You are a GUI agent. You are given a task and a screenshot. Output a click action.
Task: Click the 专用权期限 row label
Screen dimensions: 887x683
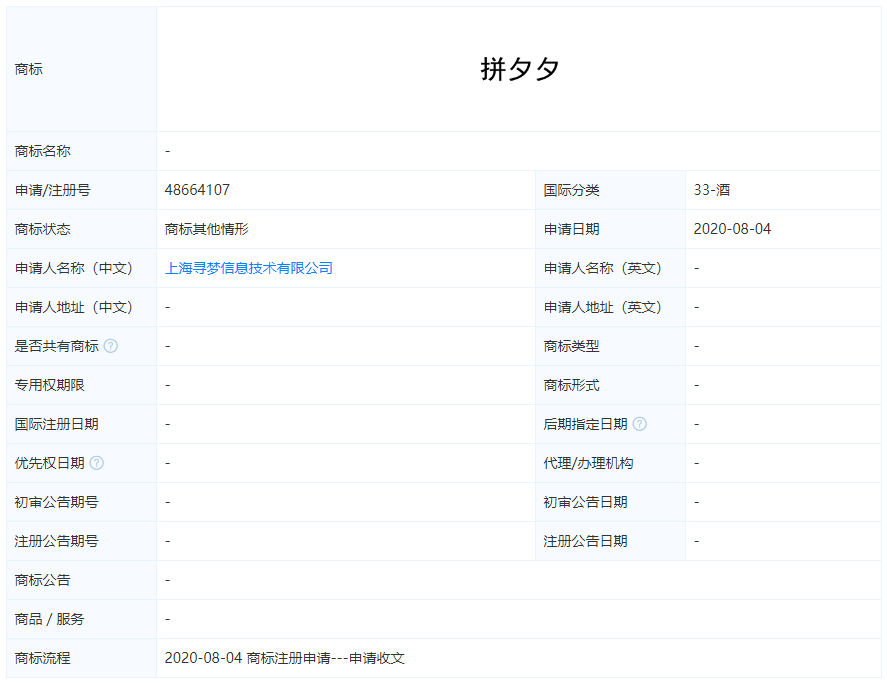click(41, 385)
